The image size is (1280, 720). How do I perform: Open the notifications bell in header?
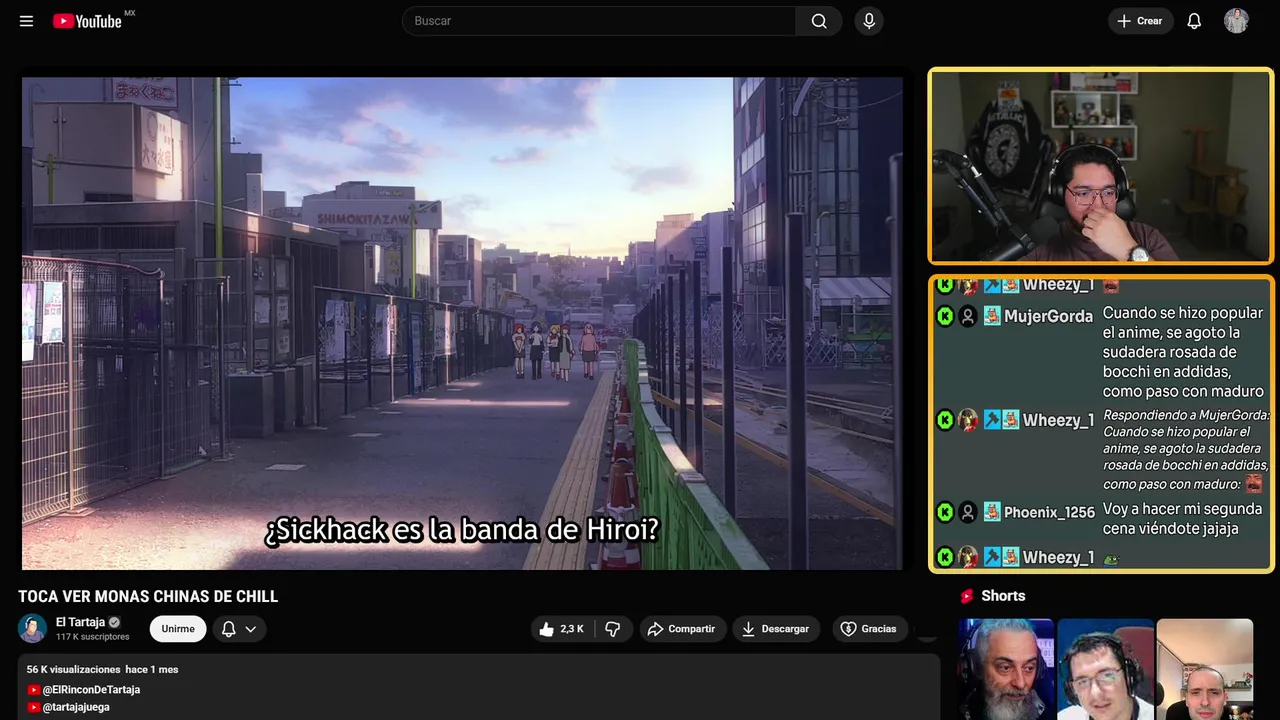[1194, 21]
